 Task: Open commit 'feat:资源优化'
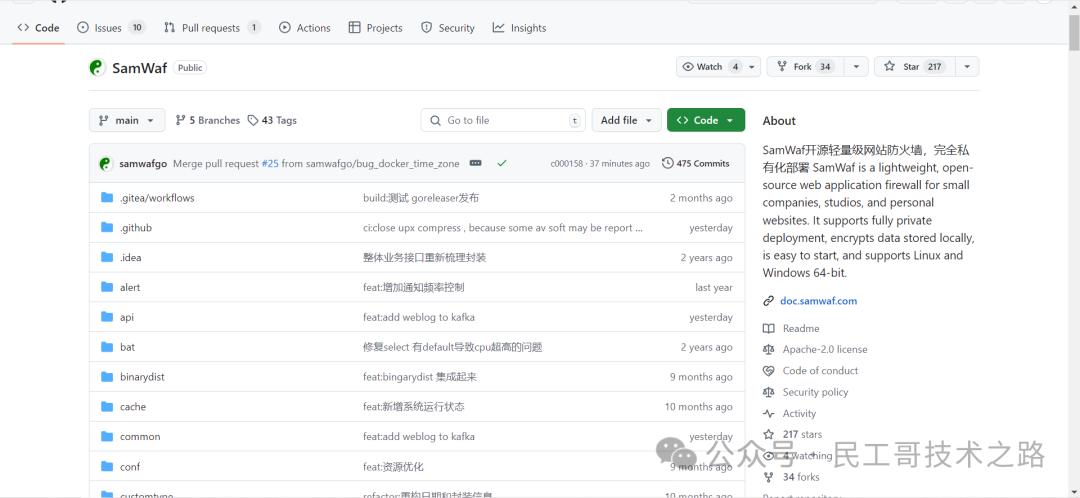tap(393, 467)
